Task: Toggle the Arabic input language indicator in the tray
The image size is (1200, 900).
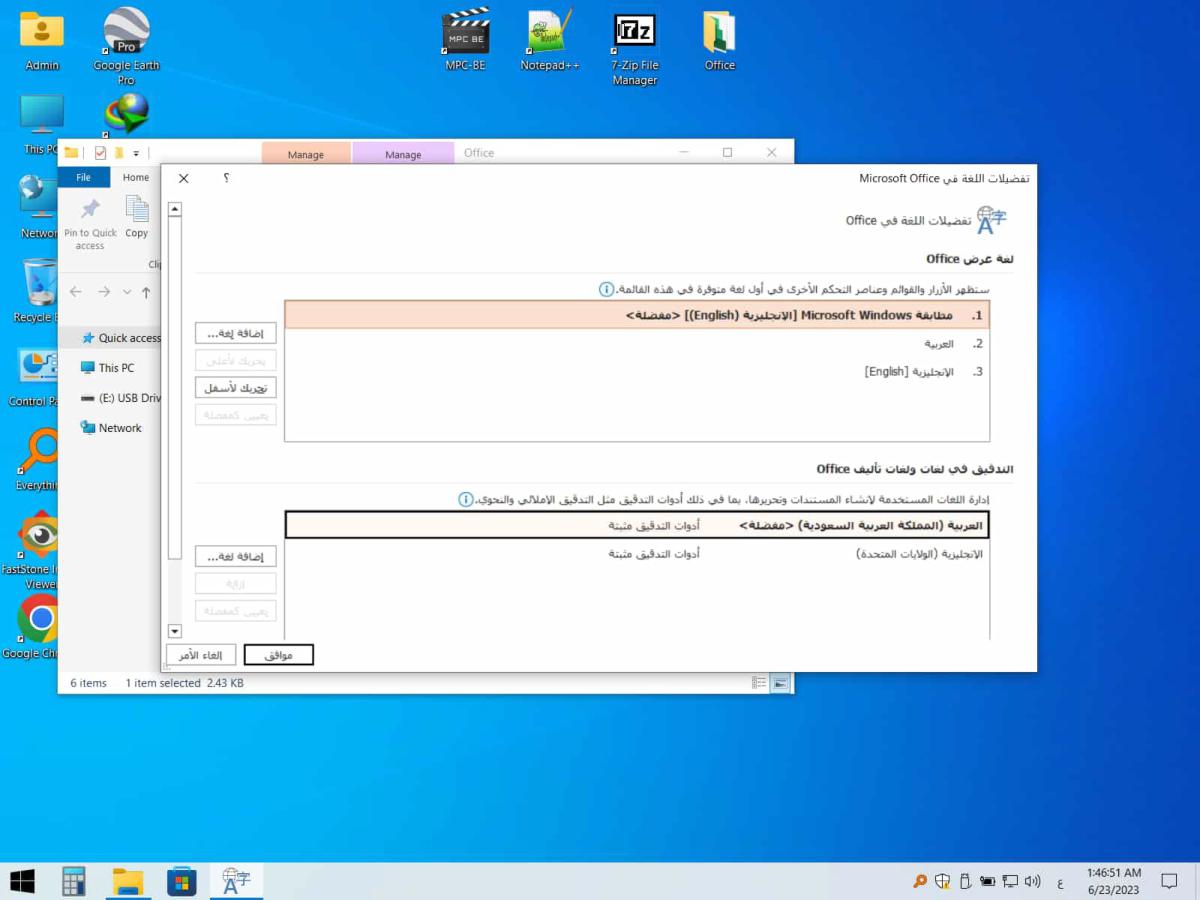Action: tap(1060, 882)
